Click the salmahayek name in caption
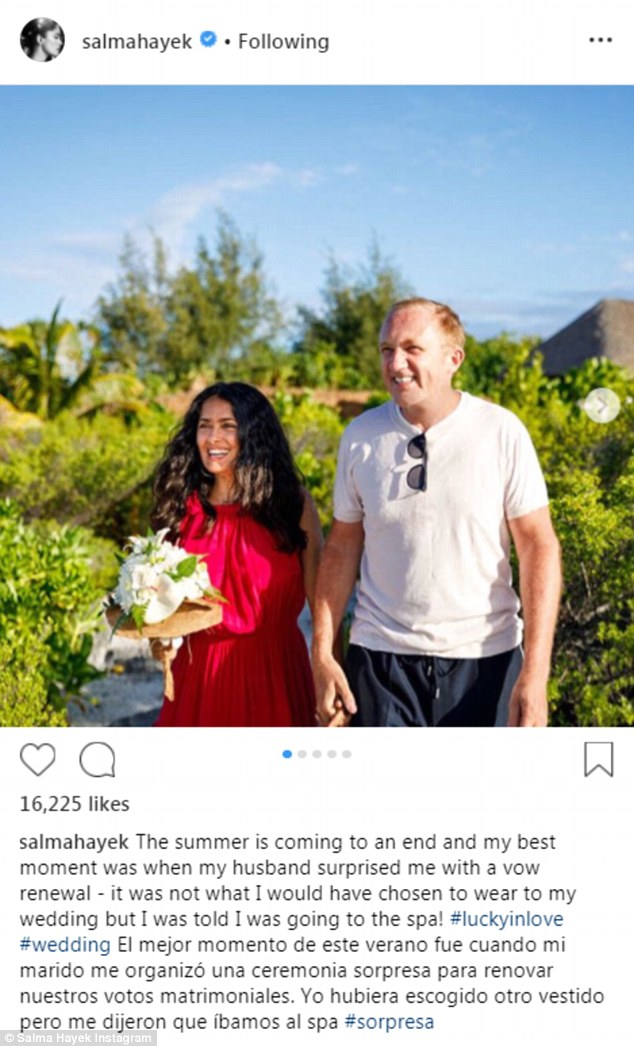This screenshot has width=634, height=1046. 74,843
